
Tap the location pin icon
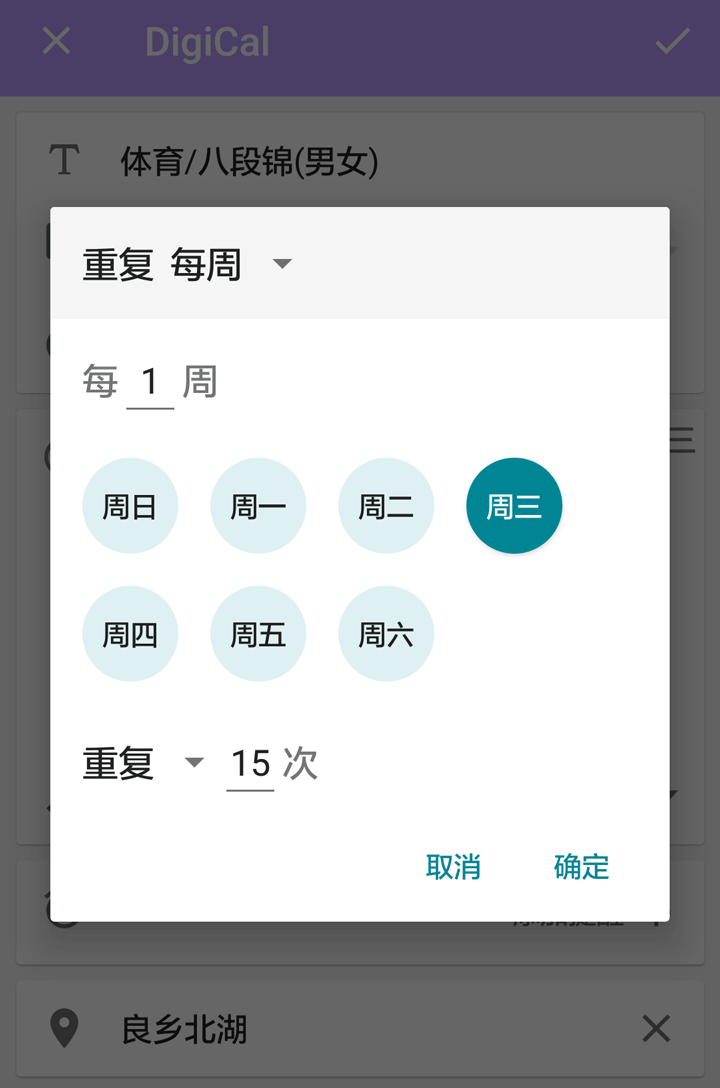click(64, 1028)
